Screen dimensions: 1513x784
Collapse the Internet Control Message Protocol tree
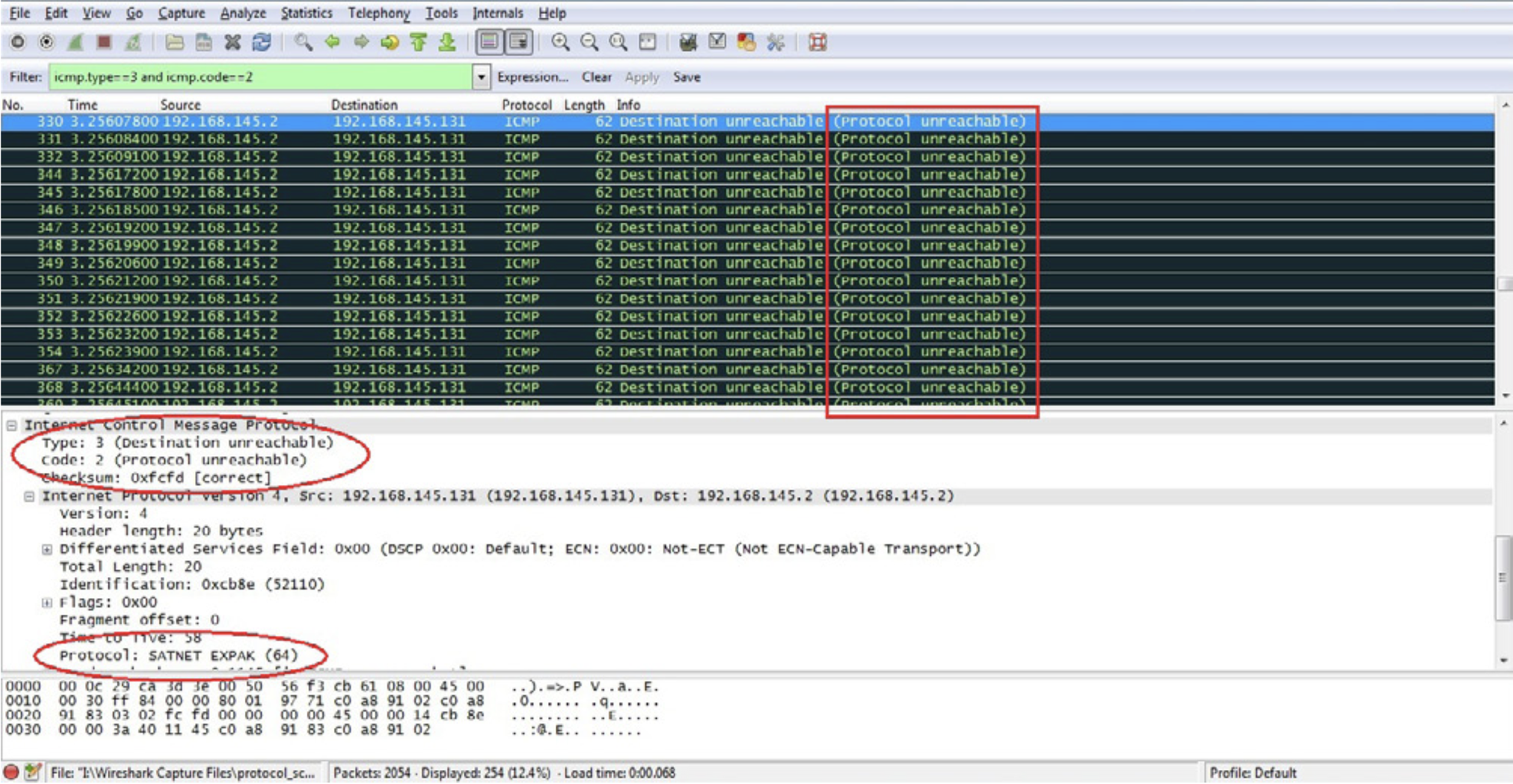tap(12, 425)
